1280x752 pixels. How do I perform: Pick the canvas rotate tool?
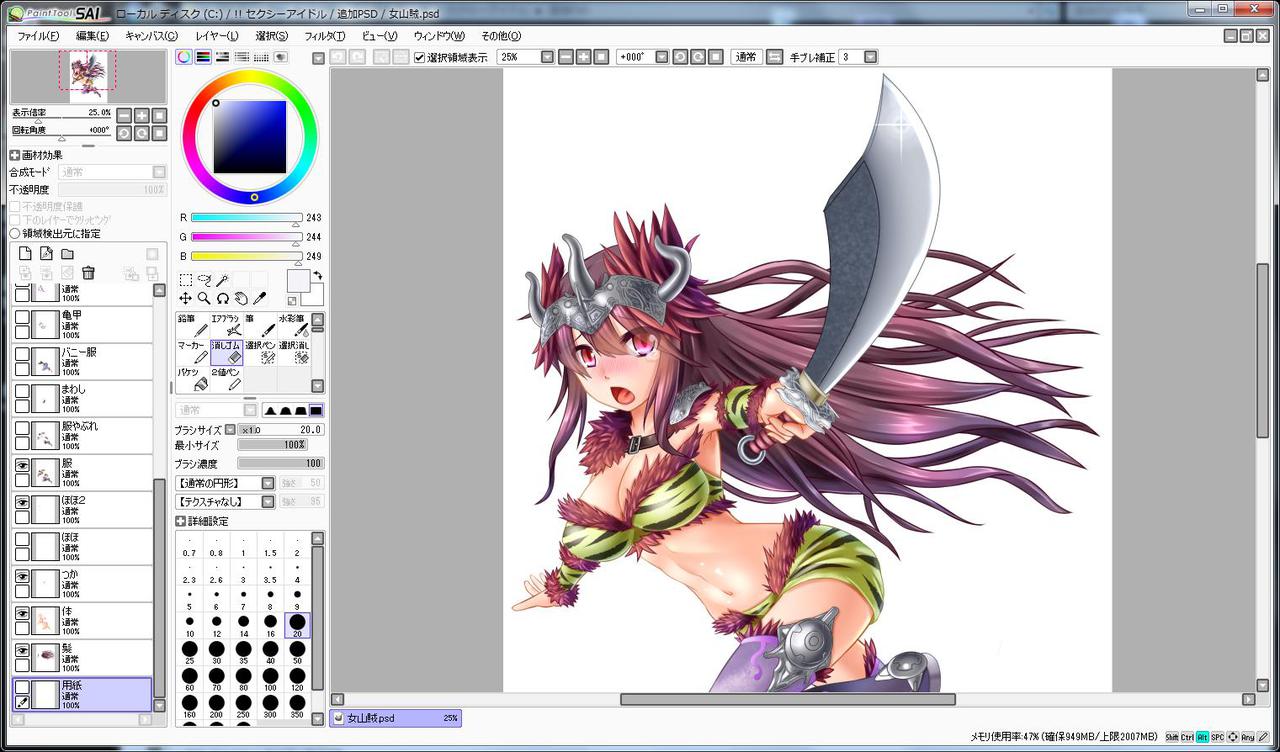[x=222, y=298]
